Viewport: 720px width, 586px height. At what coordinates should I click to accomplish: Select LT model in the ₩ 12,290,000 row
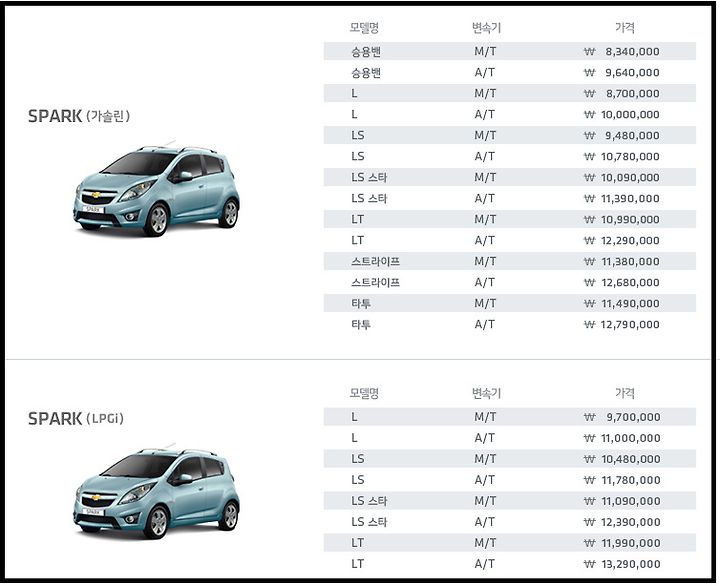click(x=358, y=240)
